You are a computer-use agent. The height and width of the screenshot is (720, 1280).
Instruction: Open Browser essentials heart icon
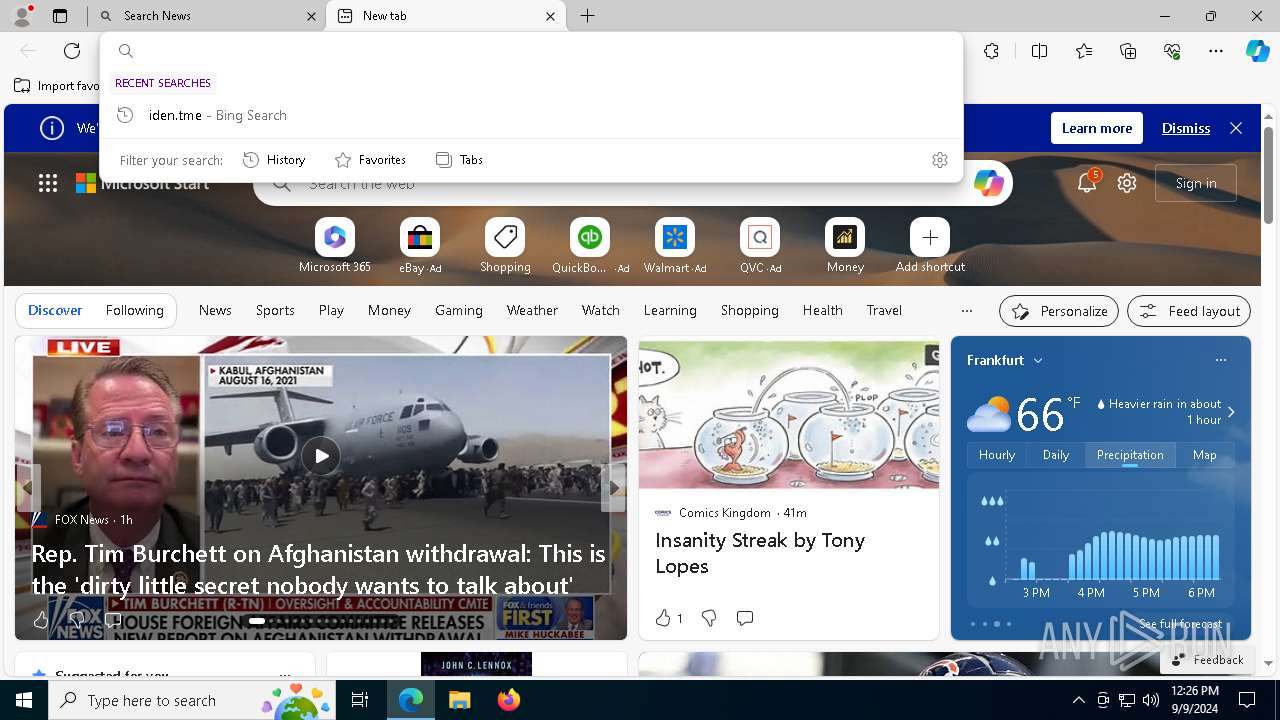coord(1172,51)
